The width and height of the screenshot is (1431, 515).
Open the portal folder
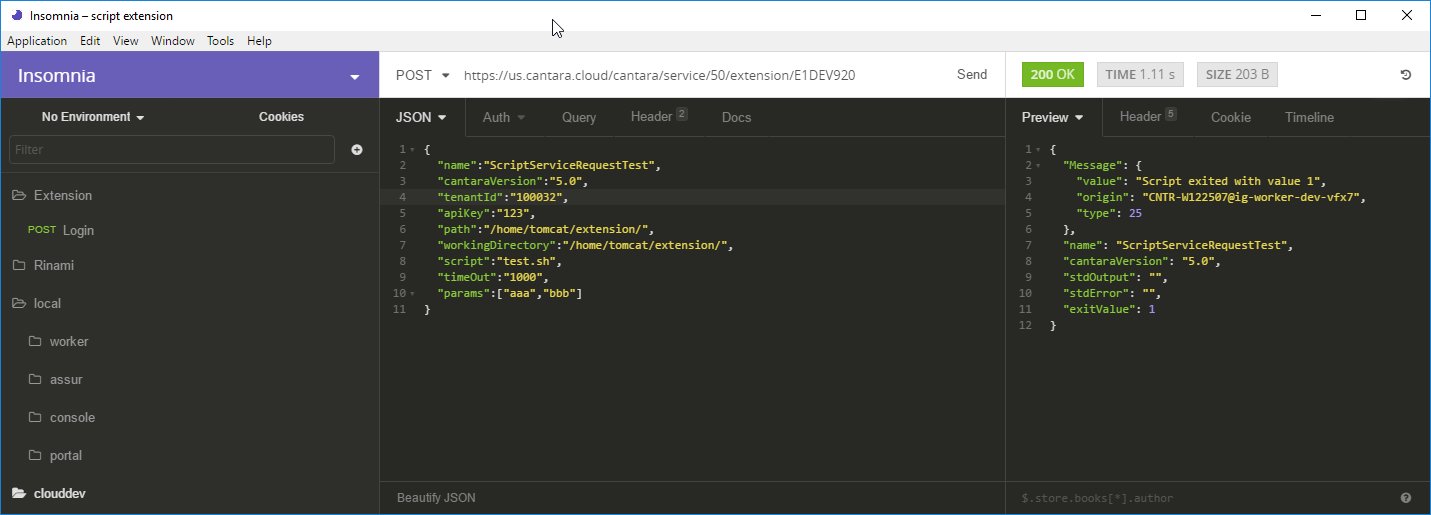pos(65,456)
